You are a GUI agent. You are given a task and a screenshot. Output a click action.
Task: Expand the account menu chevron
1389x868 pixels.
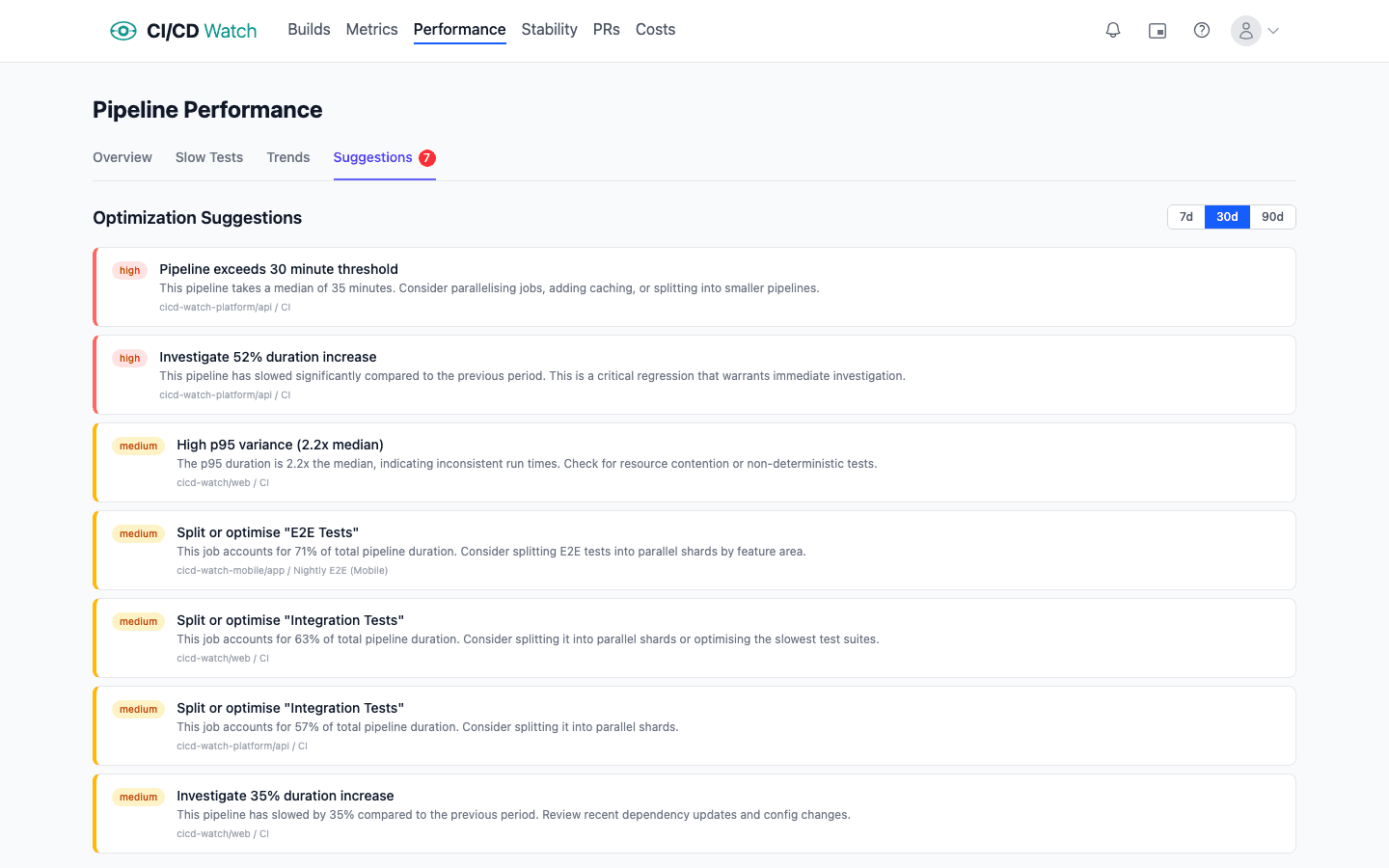[1273, 31]
